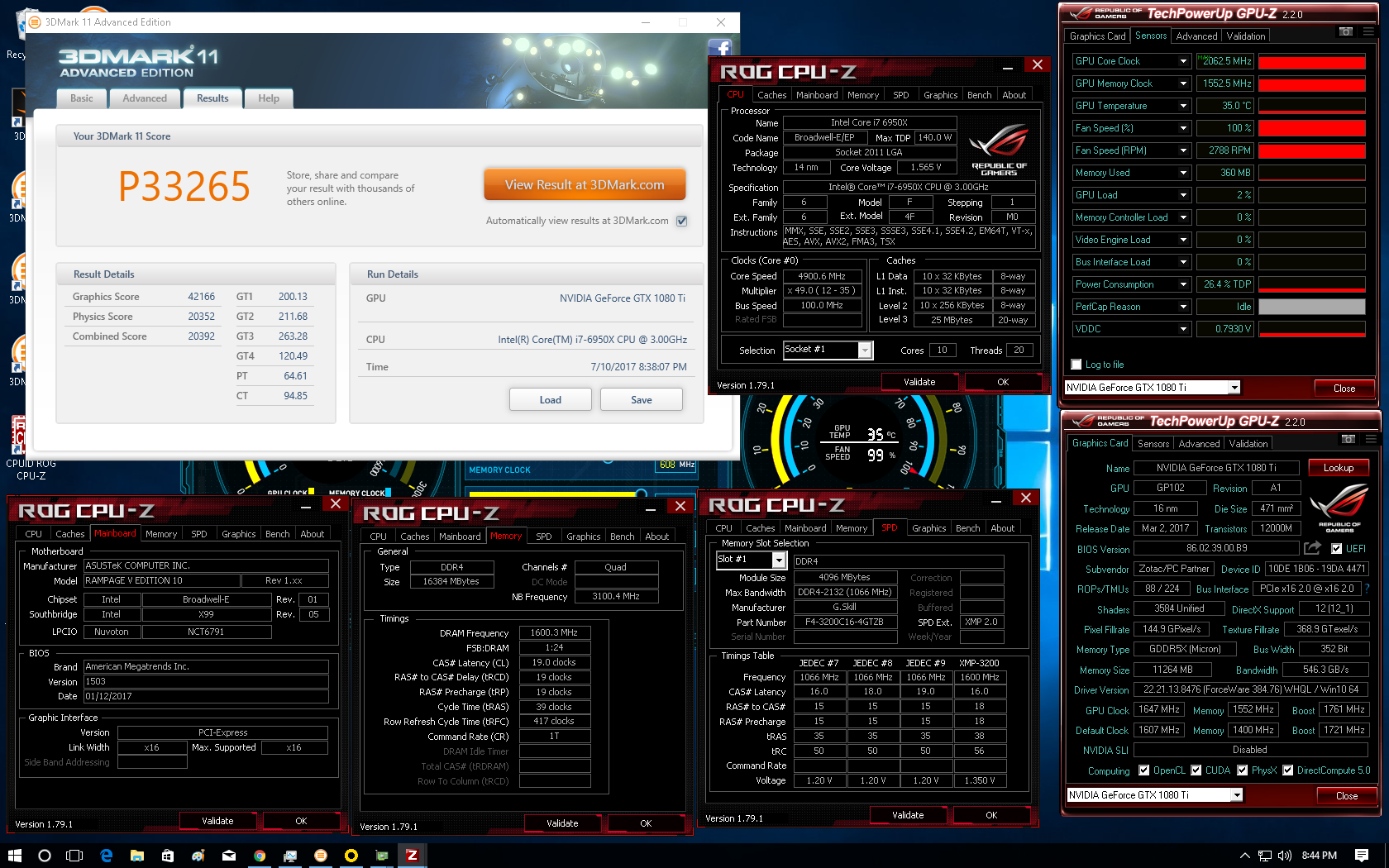Open Bench tab in top CPU-Z CPU window

coord(980,95)
